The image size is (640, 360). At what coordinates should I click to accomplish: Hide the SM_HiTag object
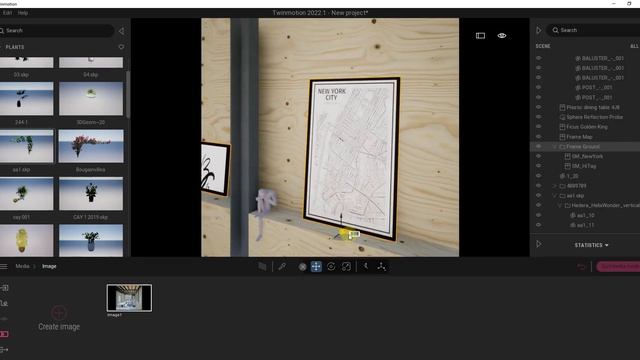click(x=538, y=166)
